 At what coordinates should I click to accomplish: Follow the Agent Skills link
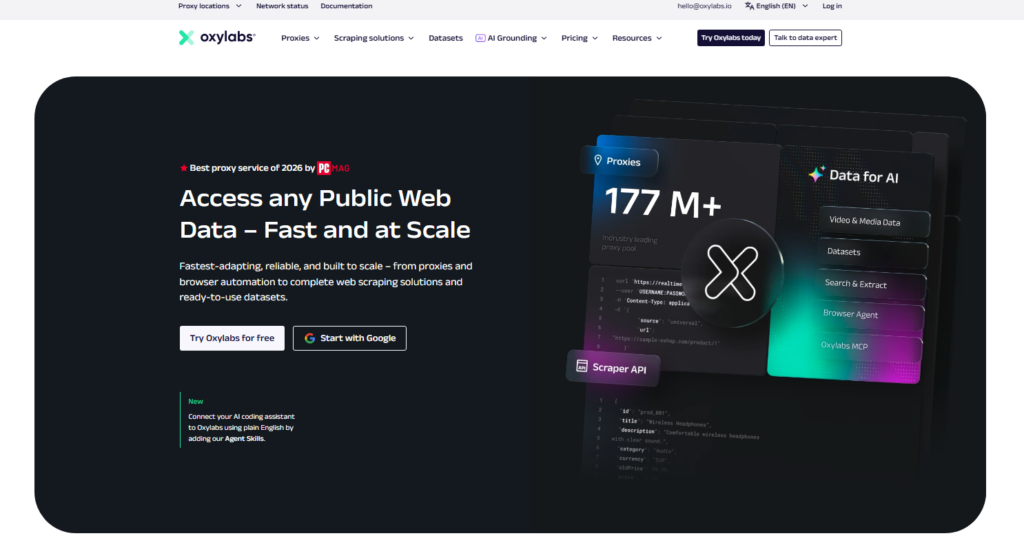tap(244, 438)
